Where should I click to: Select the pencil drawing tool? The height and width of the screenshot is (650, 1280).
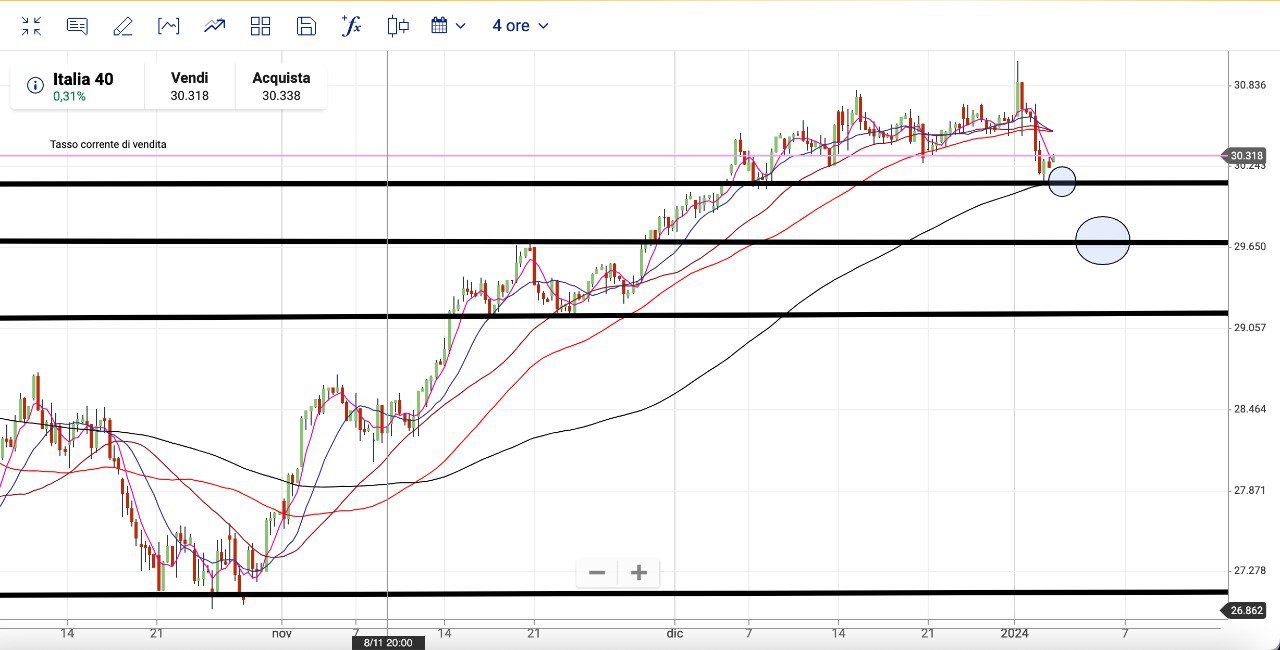pos(123,26)
